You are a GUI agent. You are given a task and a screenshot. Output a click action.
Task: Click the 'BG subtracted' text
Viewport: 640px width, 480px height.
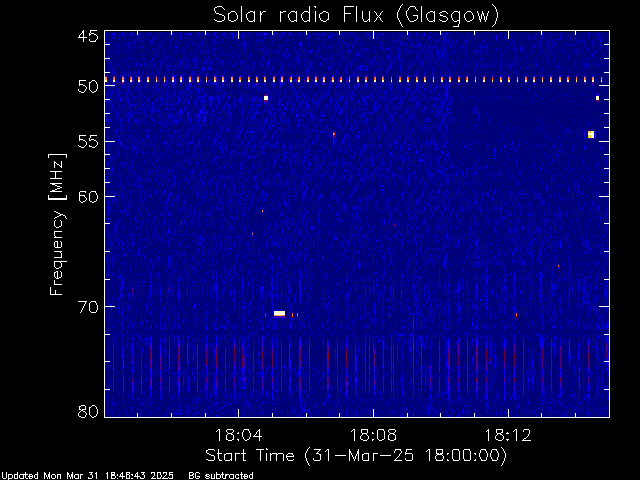pos(221,476)
